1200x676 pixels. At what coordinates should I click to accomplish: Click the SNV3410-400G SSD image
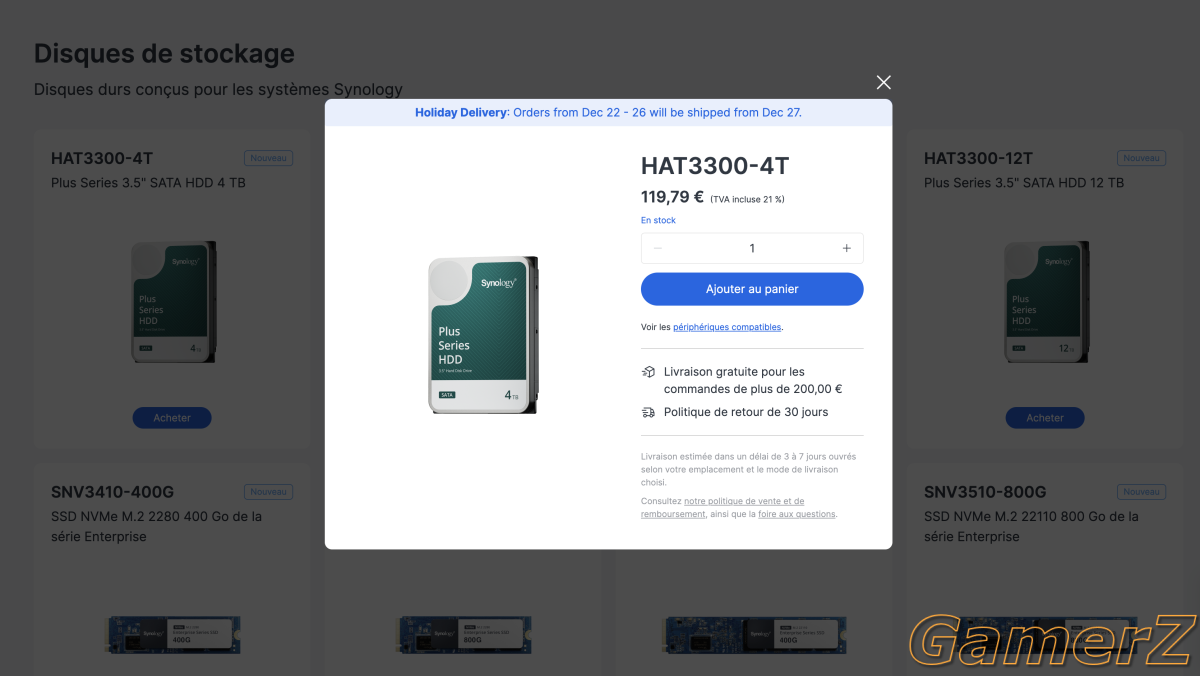[174, 635]
